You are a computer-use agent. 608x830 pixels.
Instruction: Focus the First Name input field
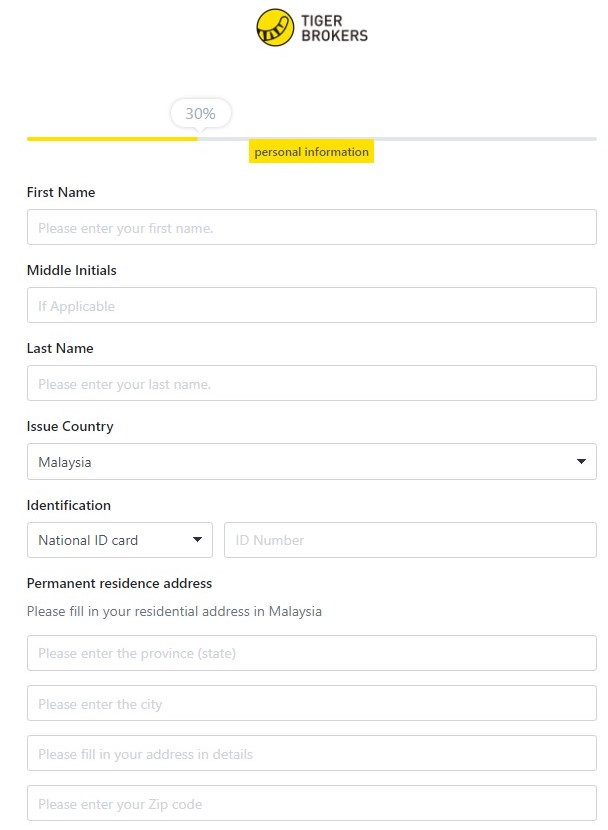pos(312,227)
